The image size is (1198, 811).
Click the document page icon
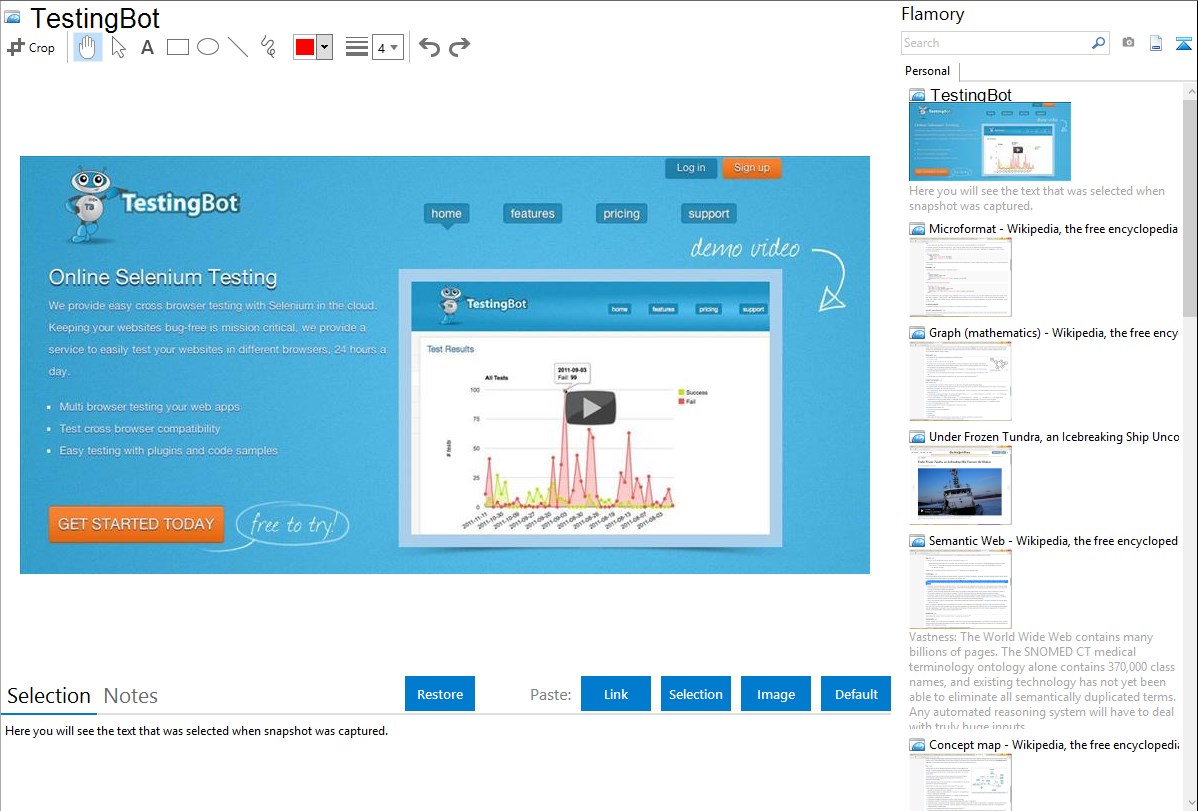1156,43
